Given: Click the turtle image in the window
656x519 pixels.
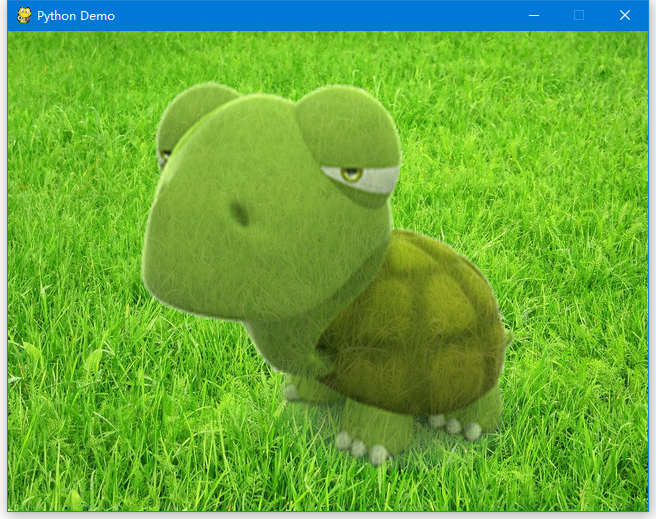Looking at the screenshot, I should coord(326,274).
